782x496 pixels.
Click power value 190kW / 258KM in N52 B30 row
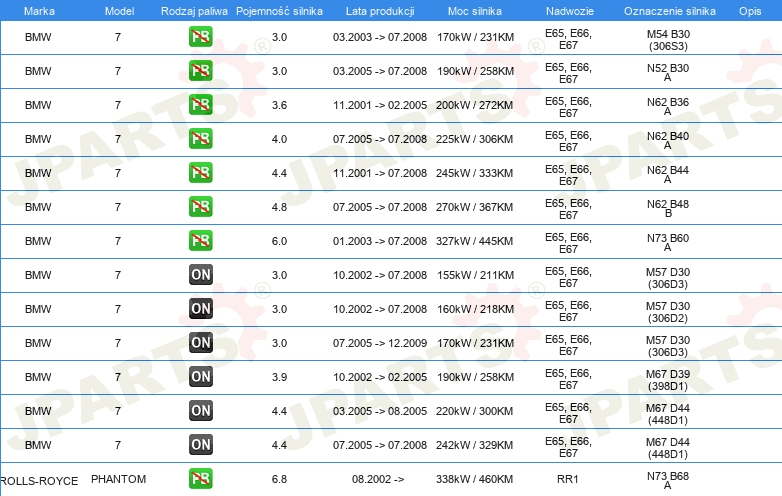point(475,71)
